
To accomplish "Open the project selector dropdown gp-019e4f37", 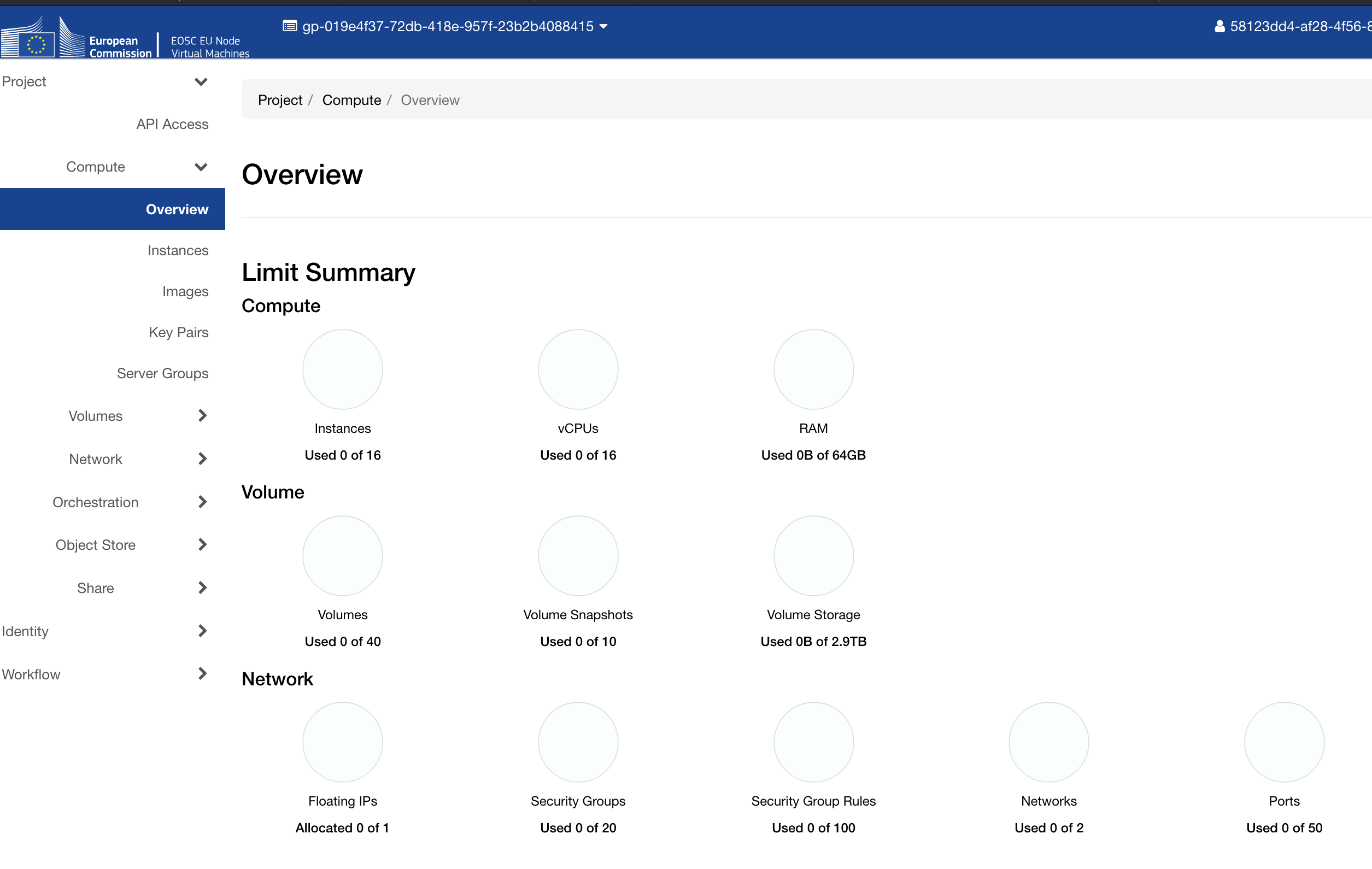I will coord(445,26).
